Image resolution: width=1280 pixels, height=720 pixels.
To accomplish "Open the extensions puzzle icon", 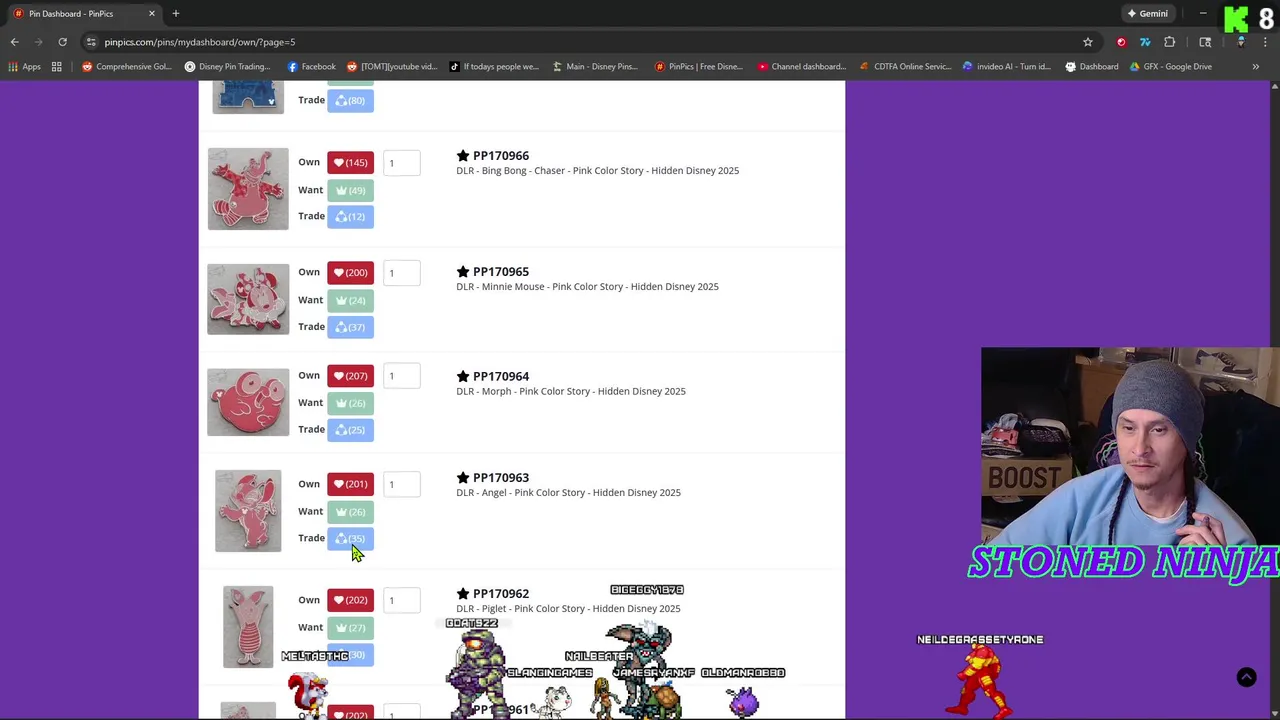I will pos(1169,42).
